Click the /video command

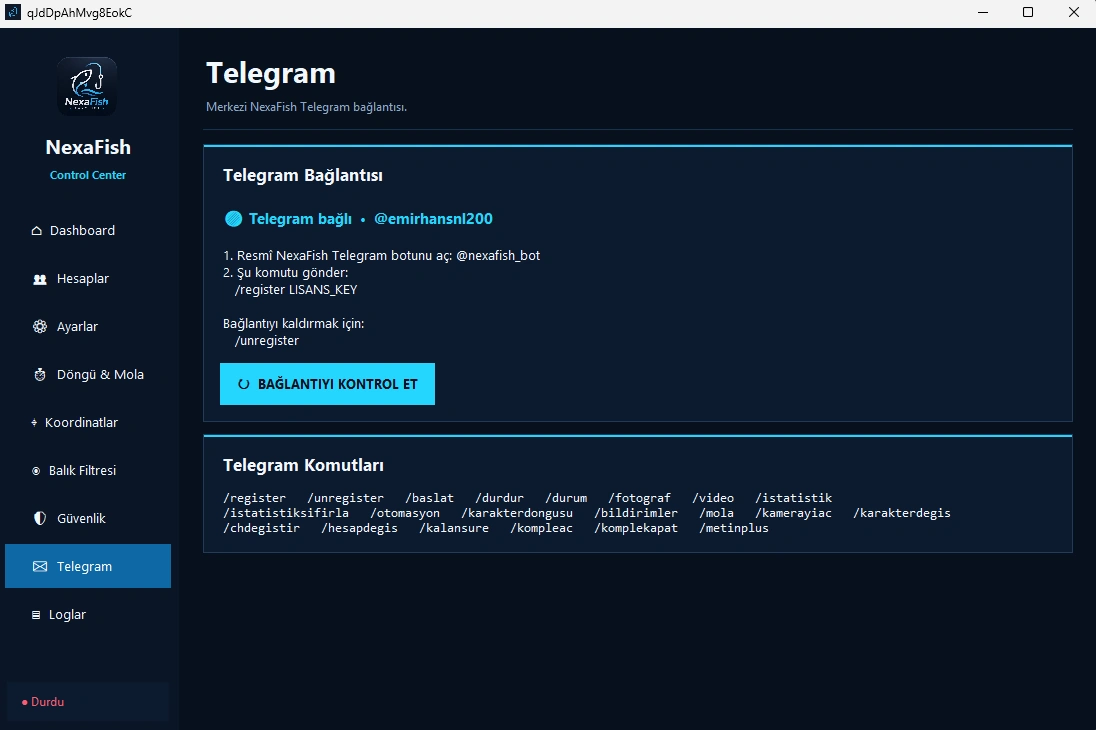713,498
